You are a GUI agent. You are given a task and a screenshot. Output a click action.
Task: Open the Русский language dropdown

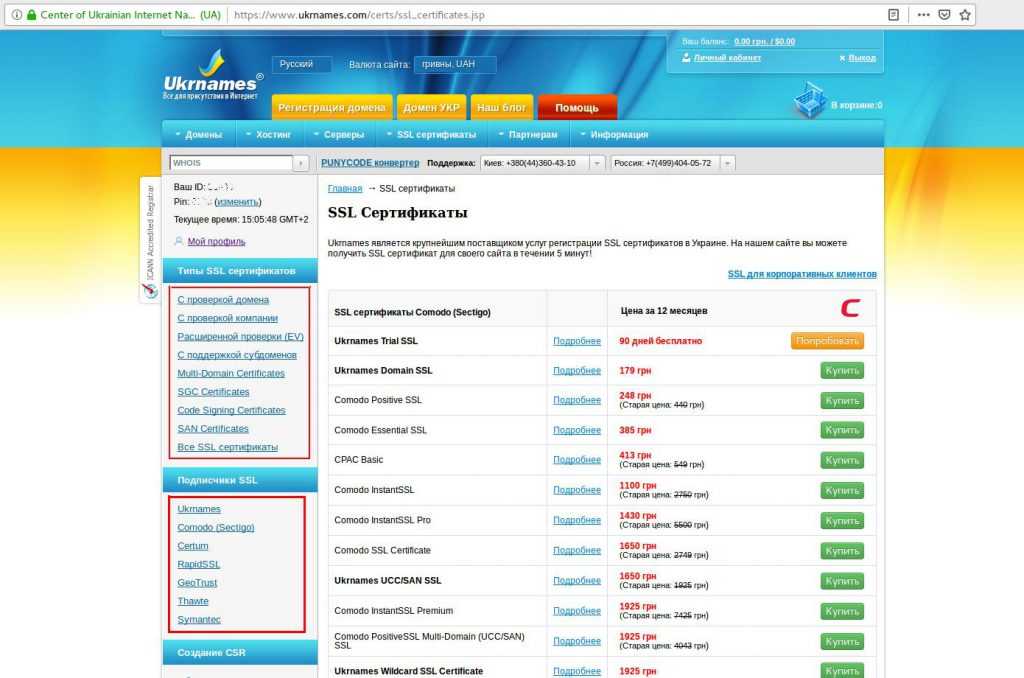pos(302,64)
